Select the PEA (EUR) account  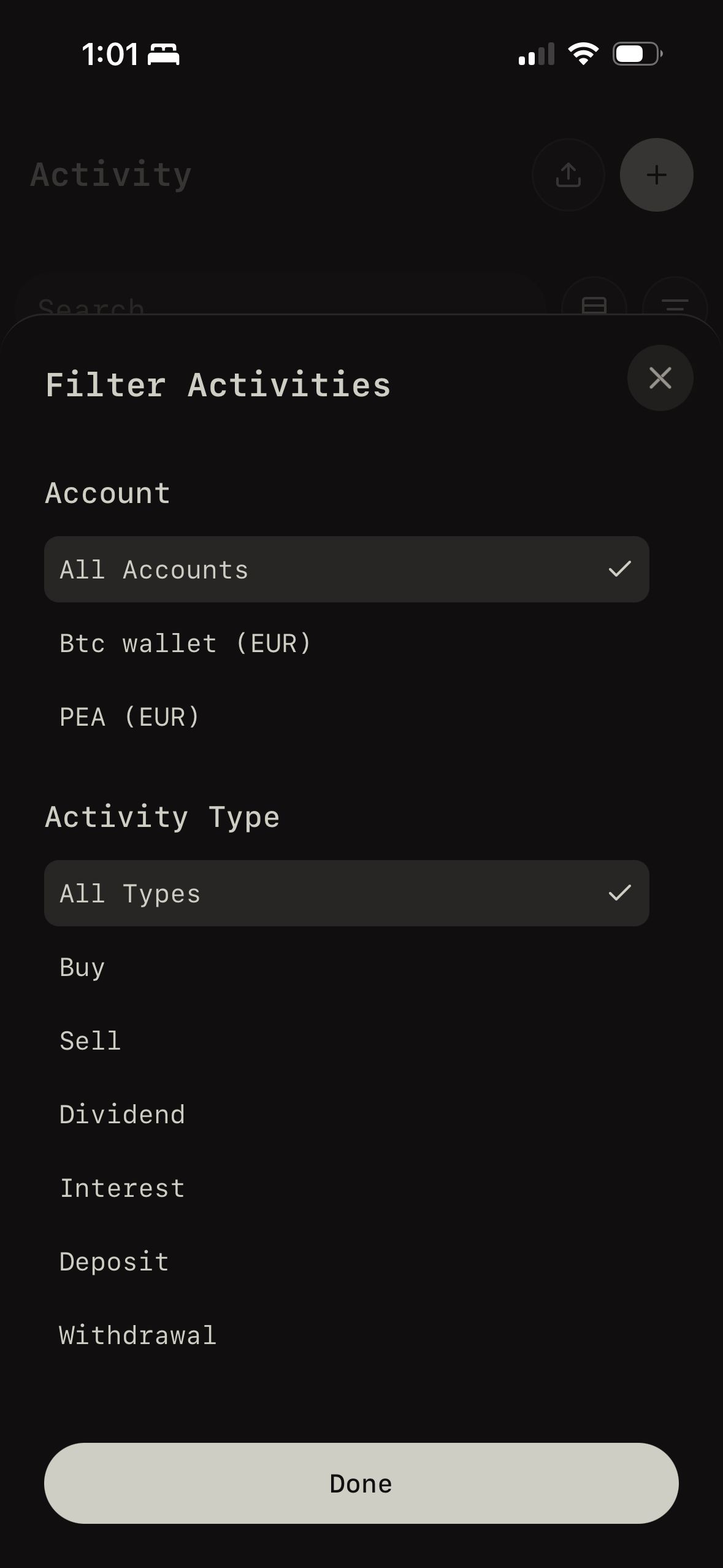click(x=129, y=716)
